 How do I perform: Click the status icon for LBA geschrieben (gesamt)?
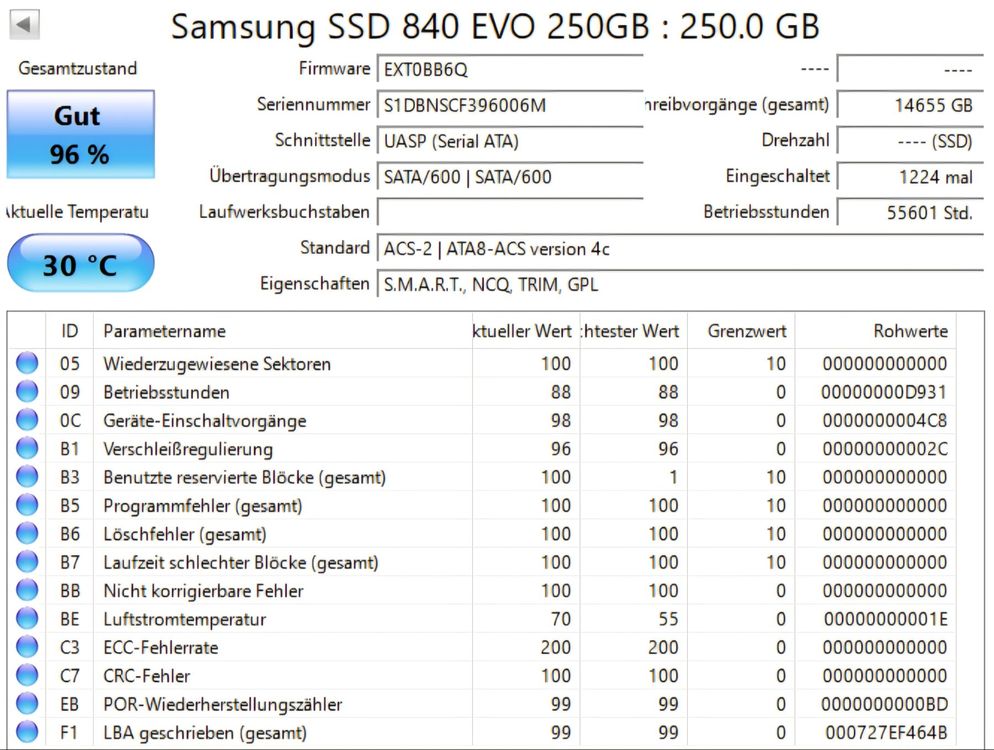(27, 732)
